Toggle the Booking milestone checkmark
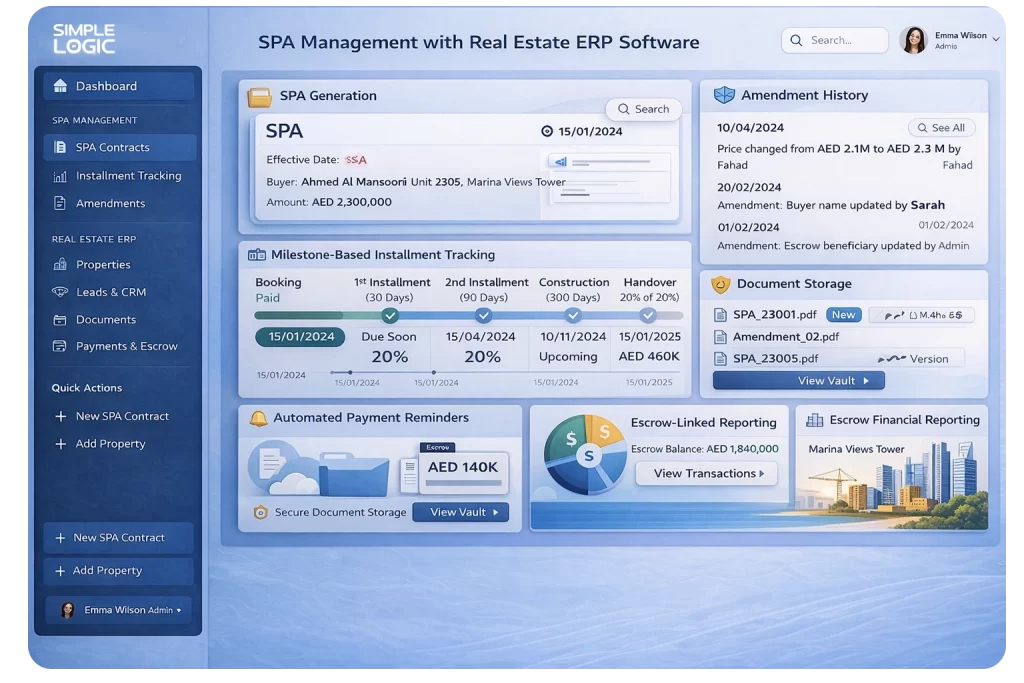 coord(389,315)
